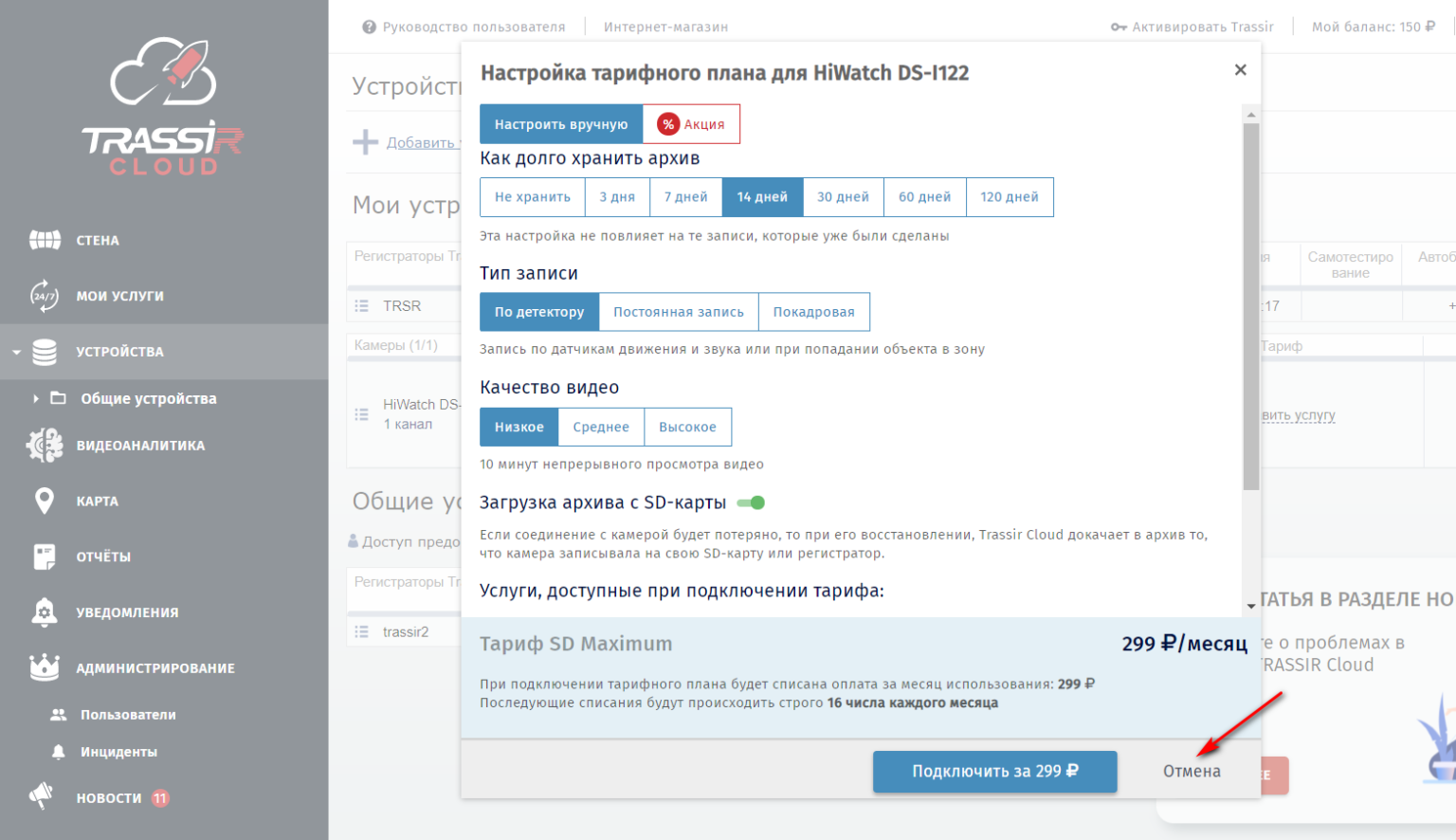Click the list icon in trassir2 row

point(361,631)
